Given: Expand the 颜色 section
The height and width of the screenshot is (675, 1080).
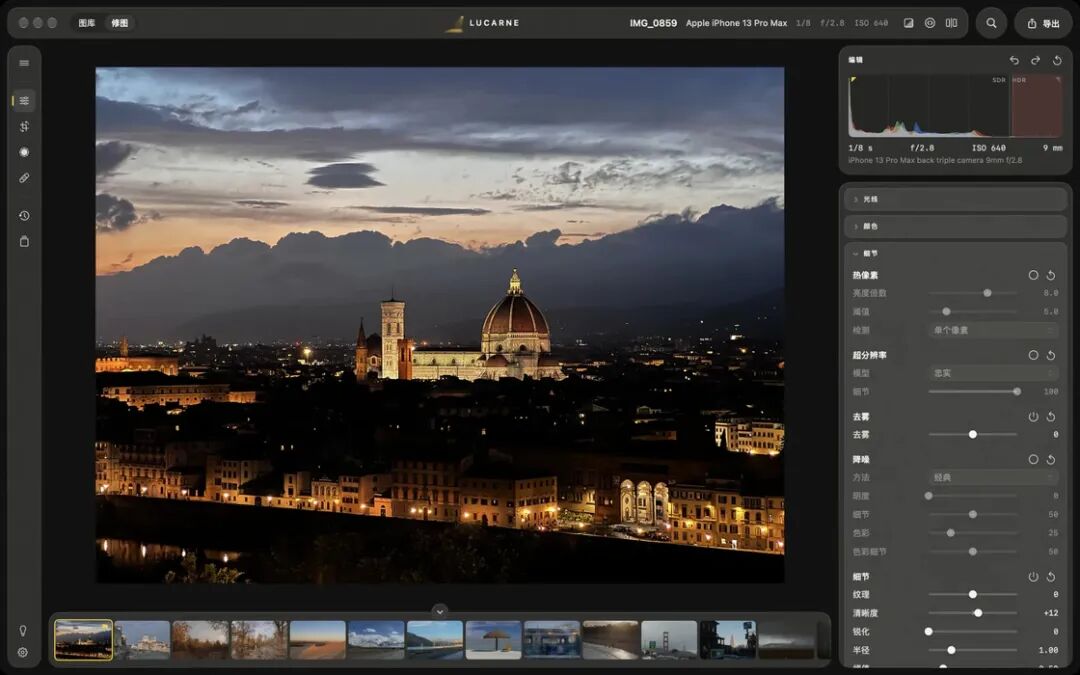Looking at the screenshot, I should point(956,226).
